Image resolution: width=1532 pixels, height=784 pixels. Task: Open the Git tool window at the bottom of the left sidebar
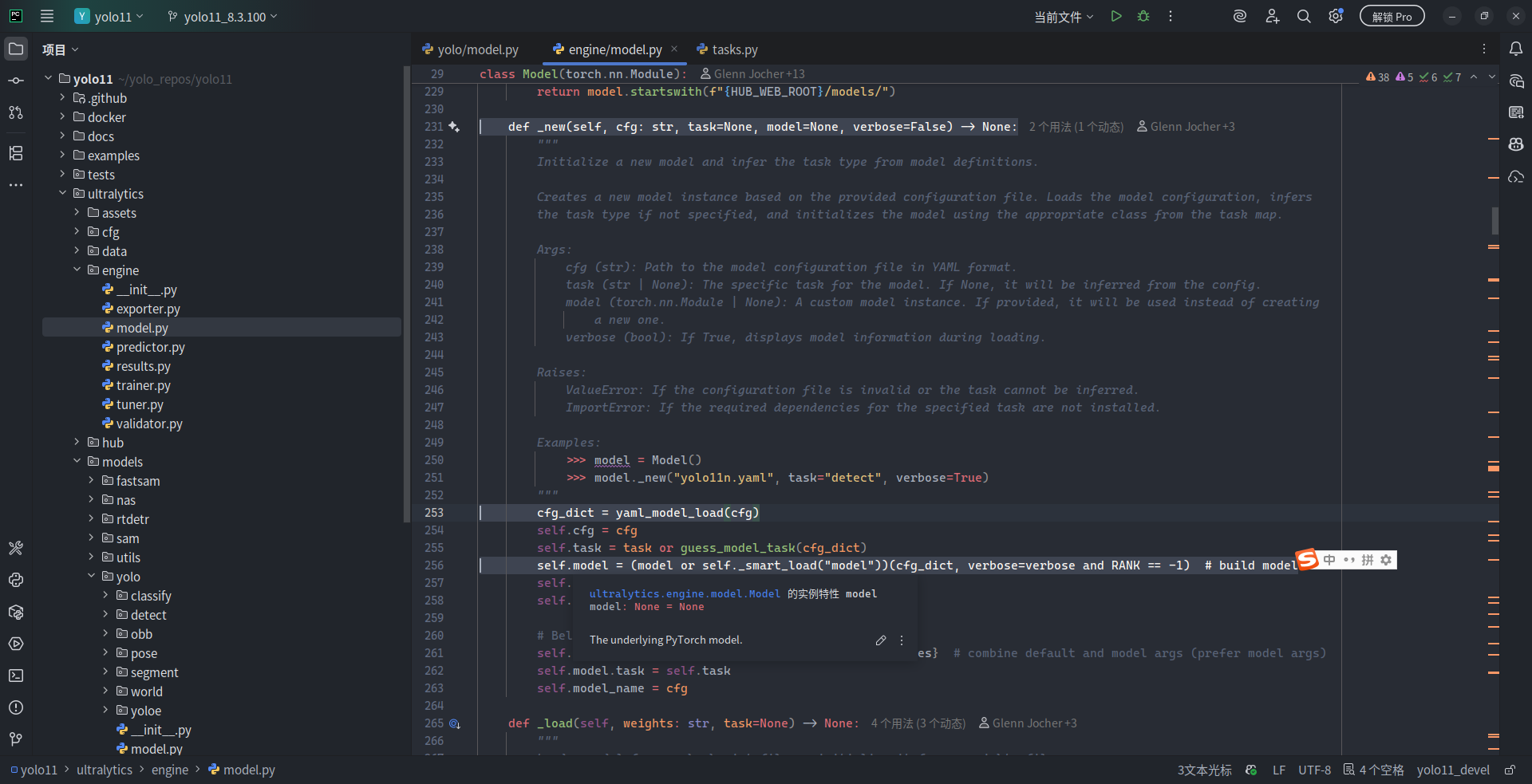16,739
